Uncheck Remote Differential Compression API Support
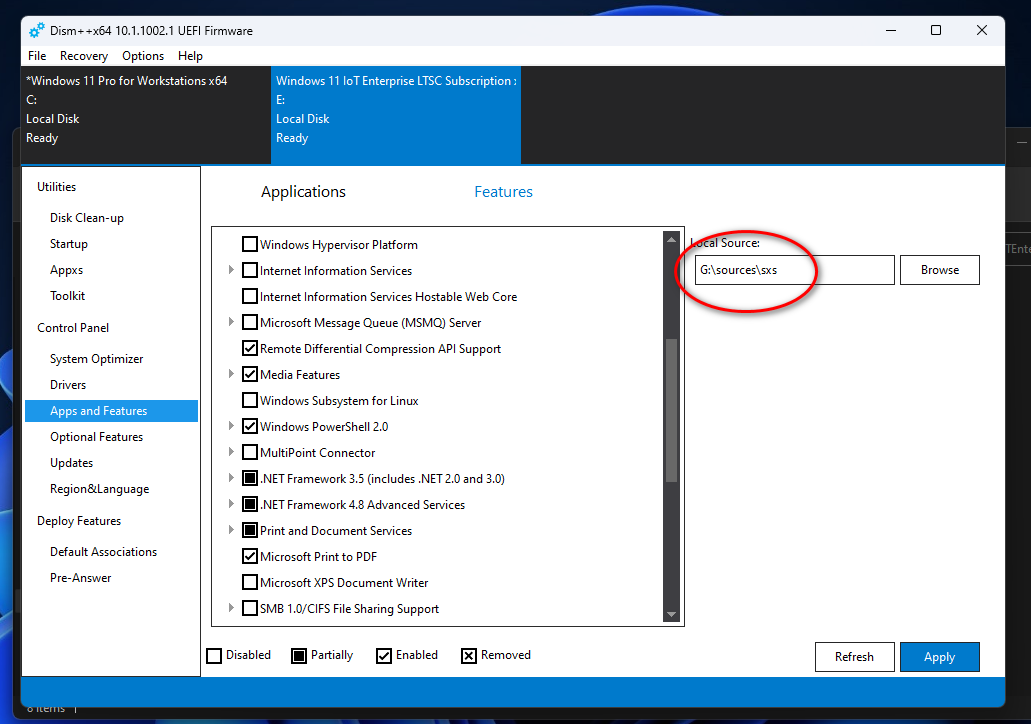 click(x=250, y=349)
